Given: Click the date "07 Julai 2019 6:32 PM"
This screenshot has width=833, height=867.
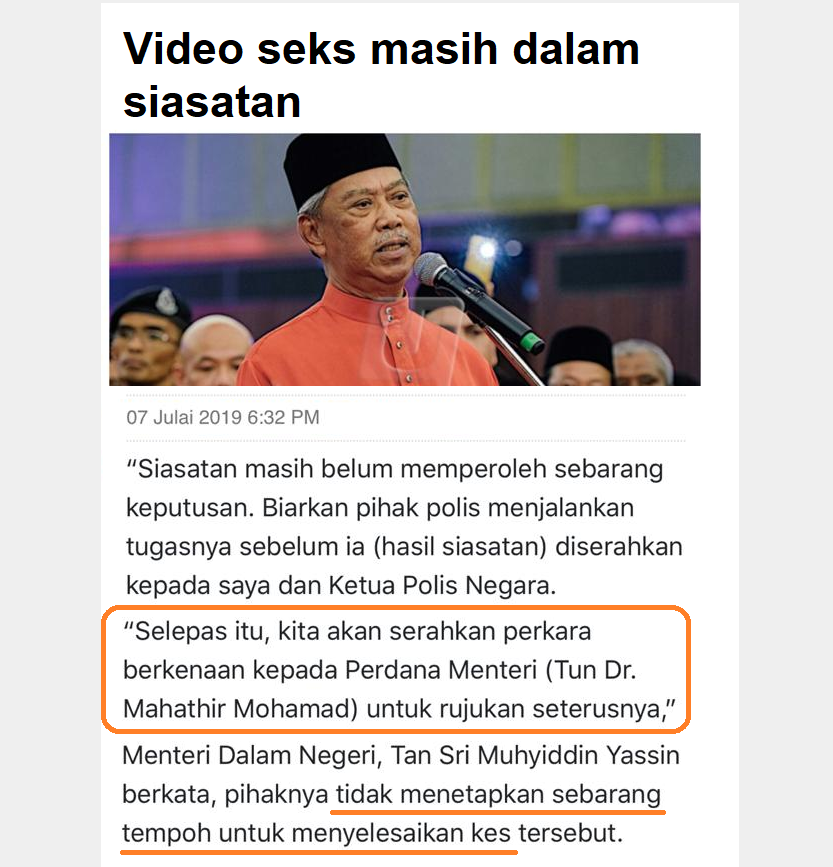Looking at the screenshot, I should click(x=223, y=417).
